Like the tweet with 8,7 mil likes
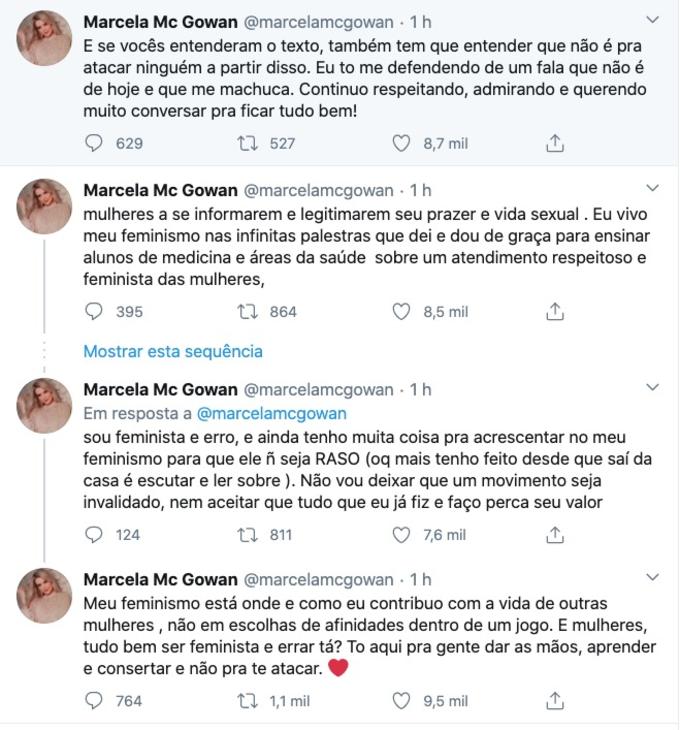 click(401, 143)
